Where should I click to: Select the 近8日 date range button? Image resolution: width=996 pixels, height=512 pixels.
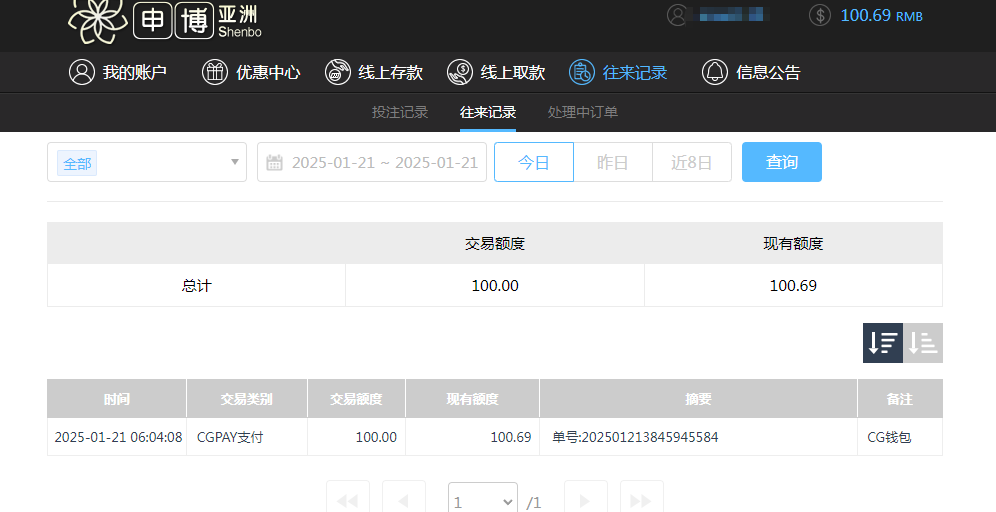click(691, 162)
